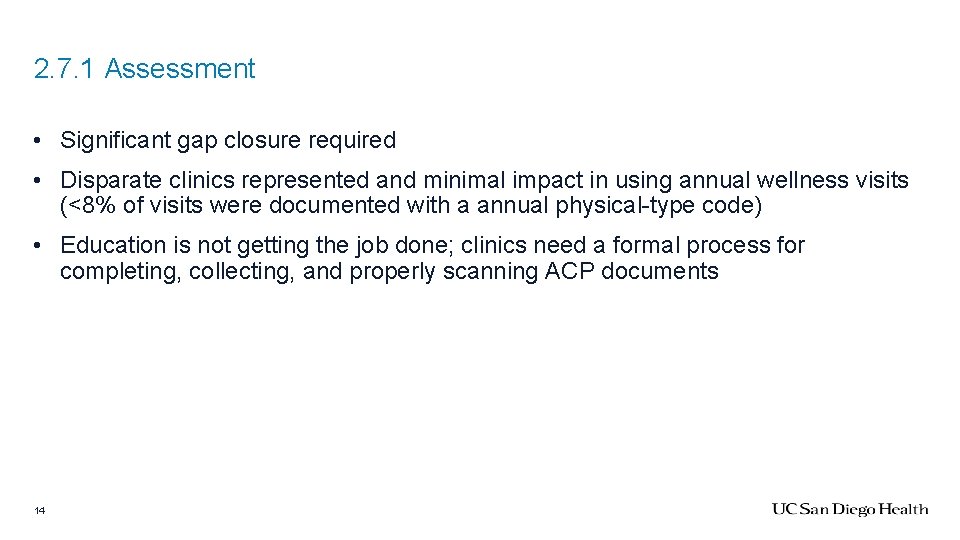
Task: Click the UC San Diego Health logo
Action: (849, 510)
